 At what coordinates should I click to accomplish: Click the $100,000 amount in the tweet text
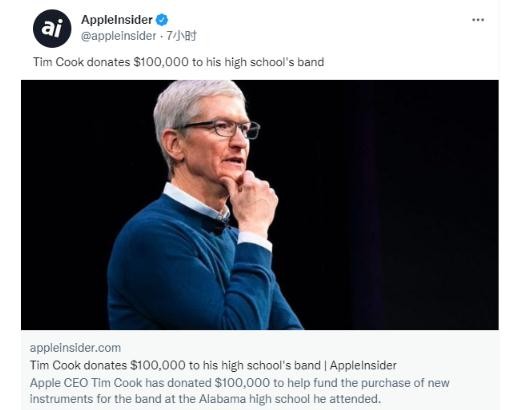pos(161,62)
